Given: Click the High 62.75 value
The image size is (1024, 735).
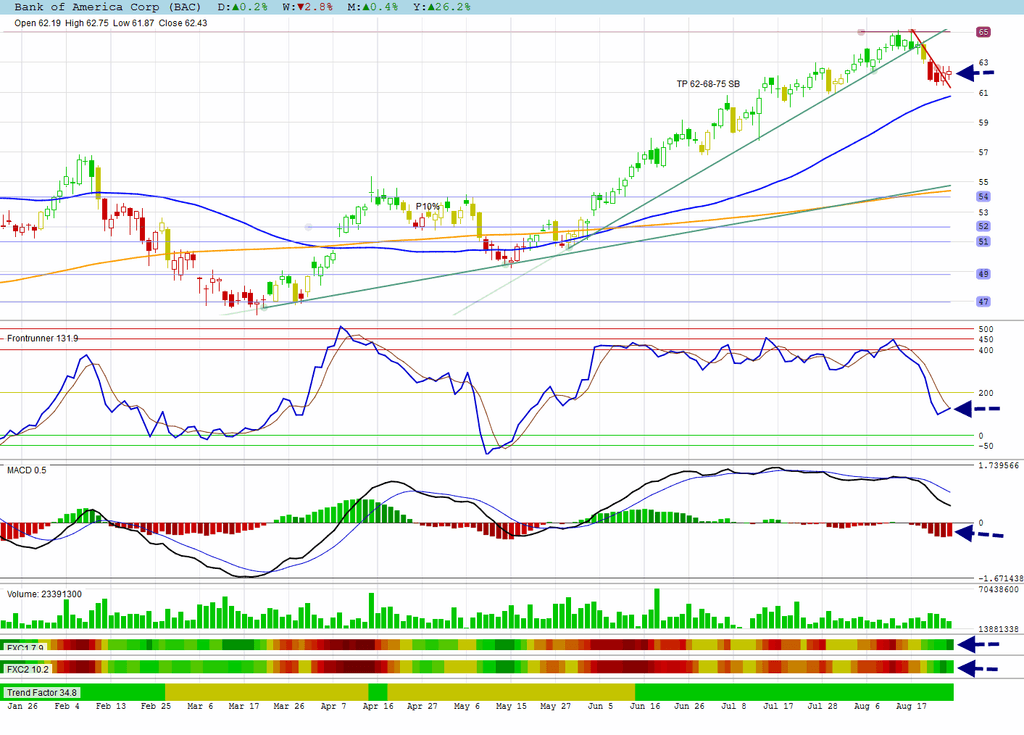Looking at the screenshot, I should pos(87,23).
